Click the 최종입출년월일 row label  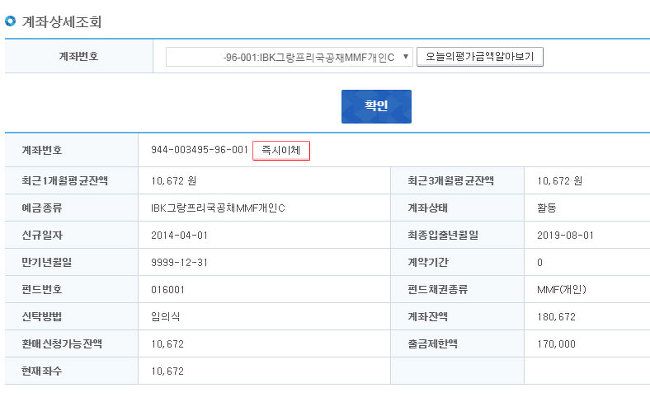pyautogui.click(x=443, y=235)
